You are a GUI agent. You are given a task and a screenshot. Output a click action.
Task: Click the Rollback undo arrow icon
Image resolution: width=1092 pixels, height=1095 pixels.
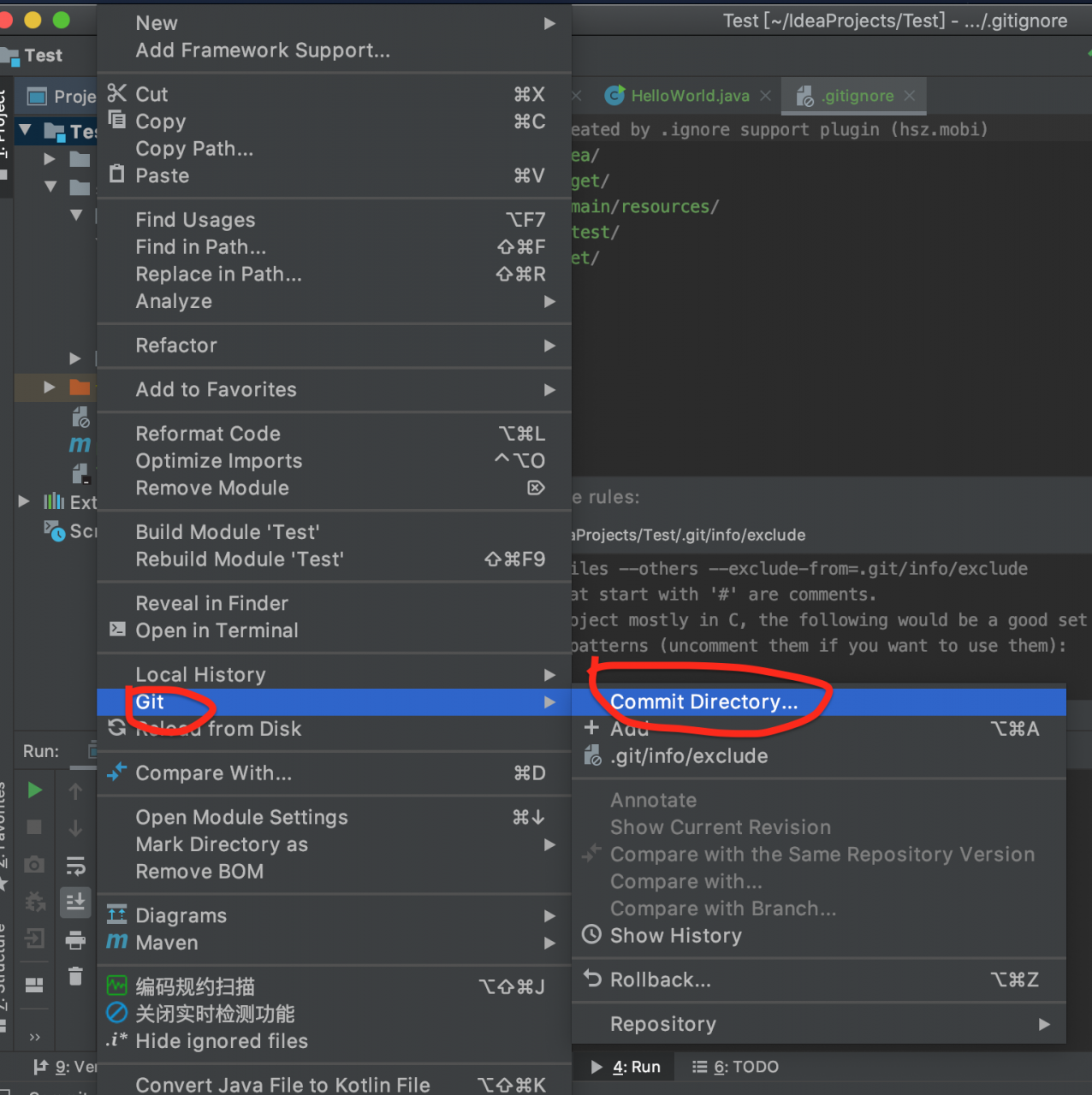click(592, 978)
